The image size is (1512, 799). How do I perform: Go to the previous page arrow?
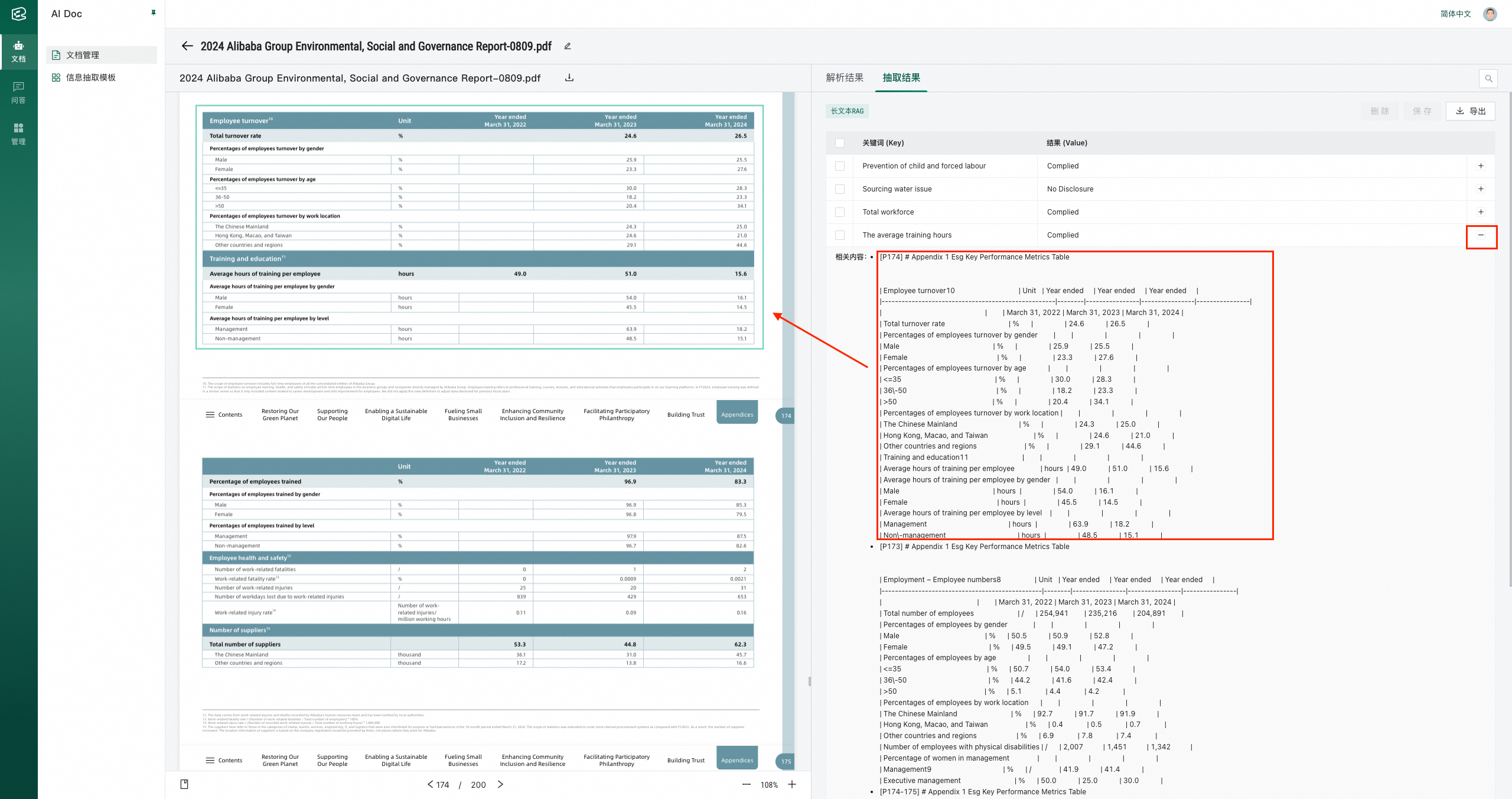pyautogui.click(x=430, y=784)
